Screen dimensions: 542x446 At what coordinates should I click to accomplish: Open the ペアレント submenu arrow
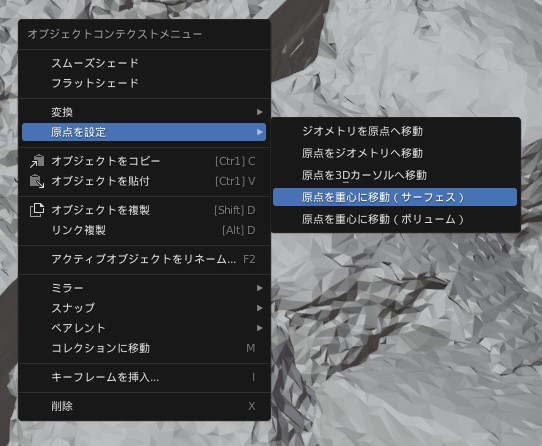coord(260,328)
